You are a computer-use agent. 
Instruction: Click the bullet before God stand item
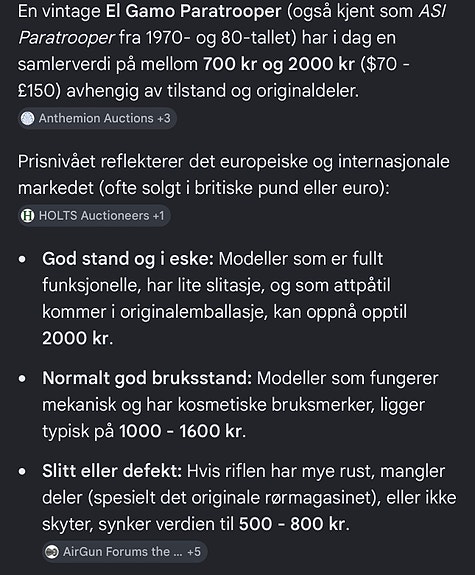(x=22, y=259)
